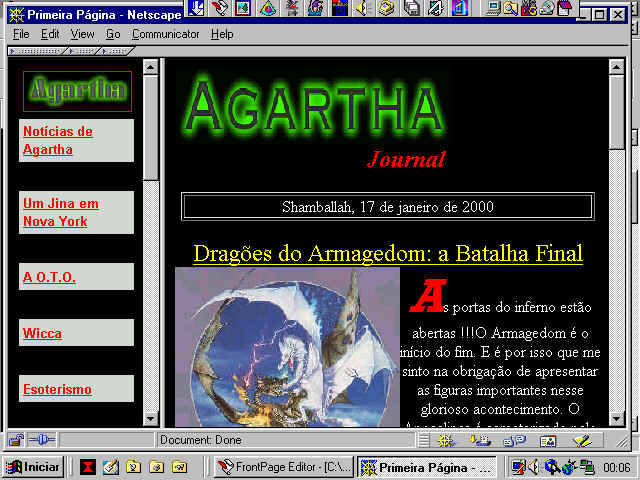Click the Document: Done status text
The width and height of the screenshot is (640, 480).
coord(201,440)
